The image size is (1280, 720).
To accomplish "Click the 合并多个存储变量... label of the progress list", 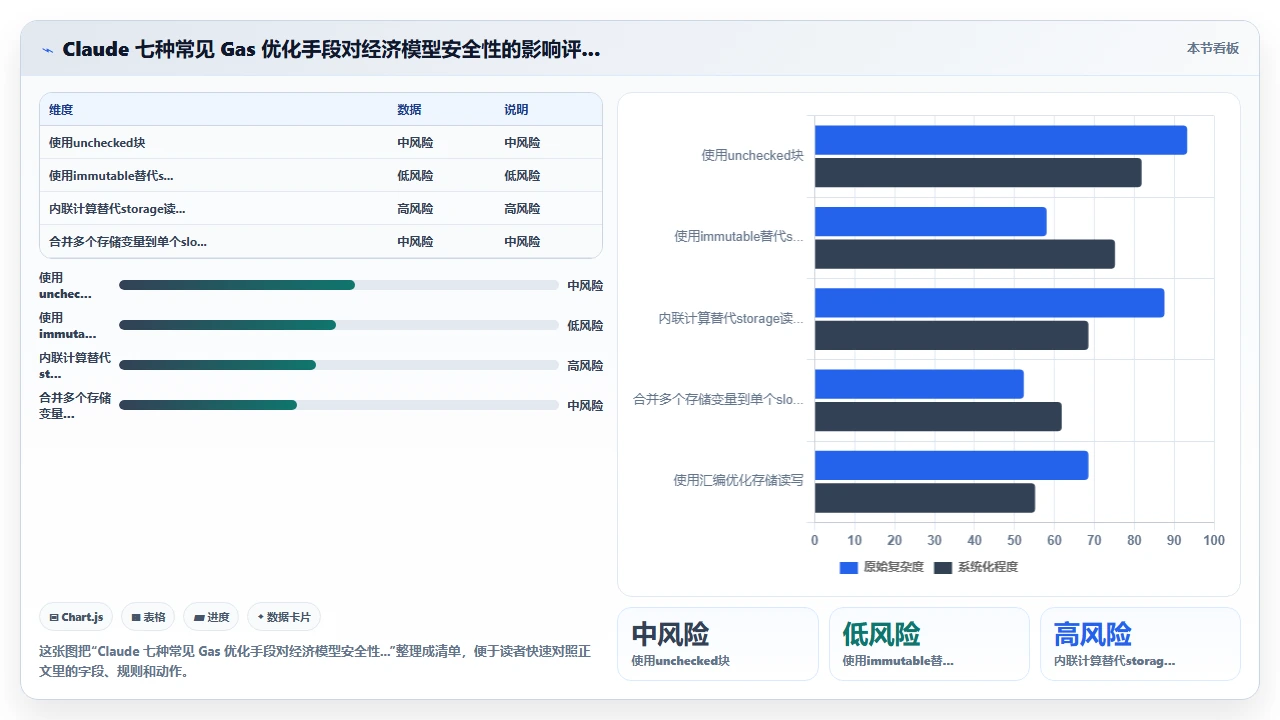I will (x=75, y=406).
